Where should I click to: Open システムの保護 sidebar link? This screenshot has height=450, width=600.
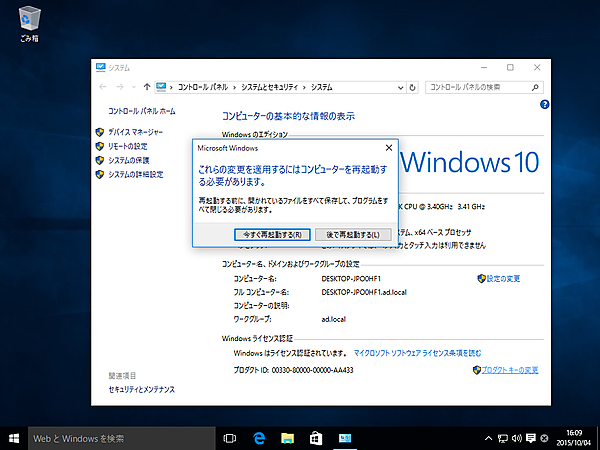(x=128, y=160)
